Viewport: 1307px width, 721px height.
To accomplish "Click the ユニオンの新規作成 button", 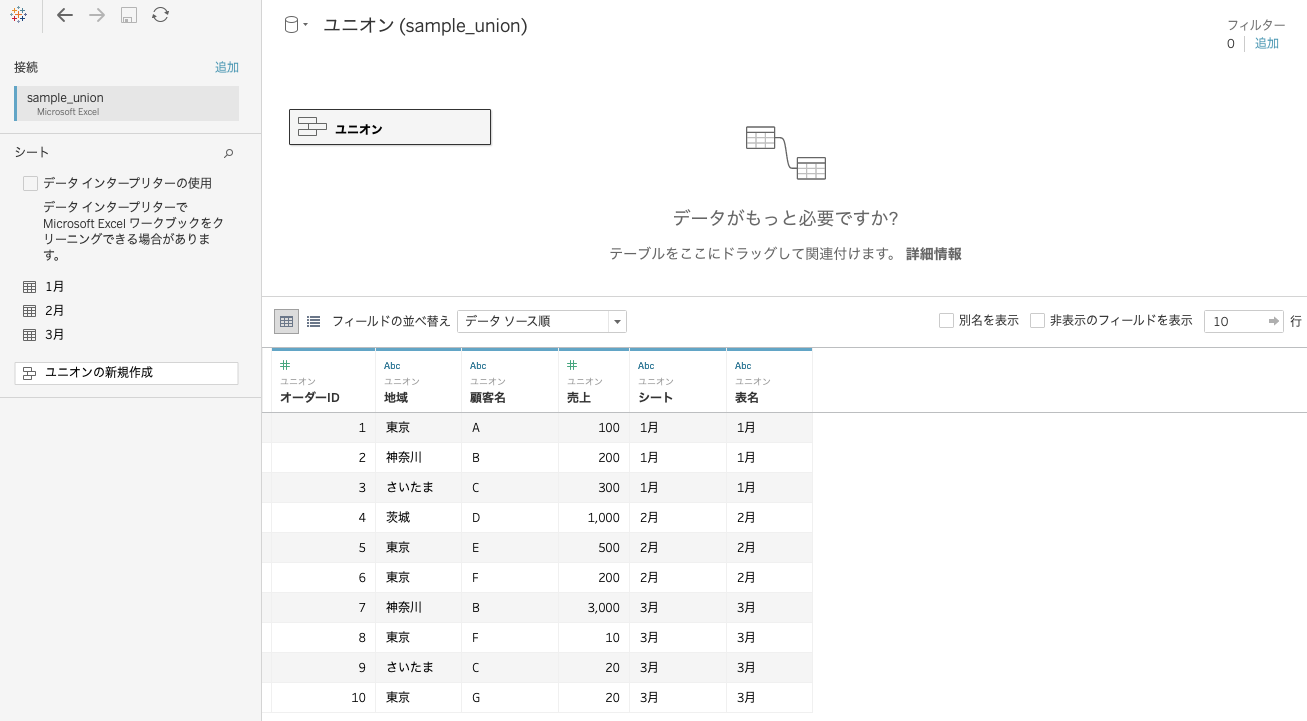I will coord(126,373).
